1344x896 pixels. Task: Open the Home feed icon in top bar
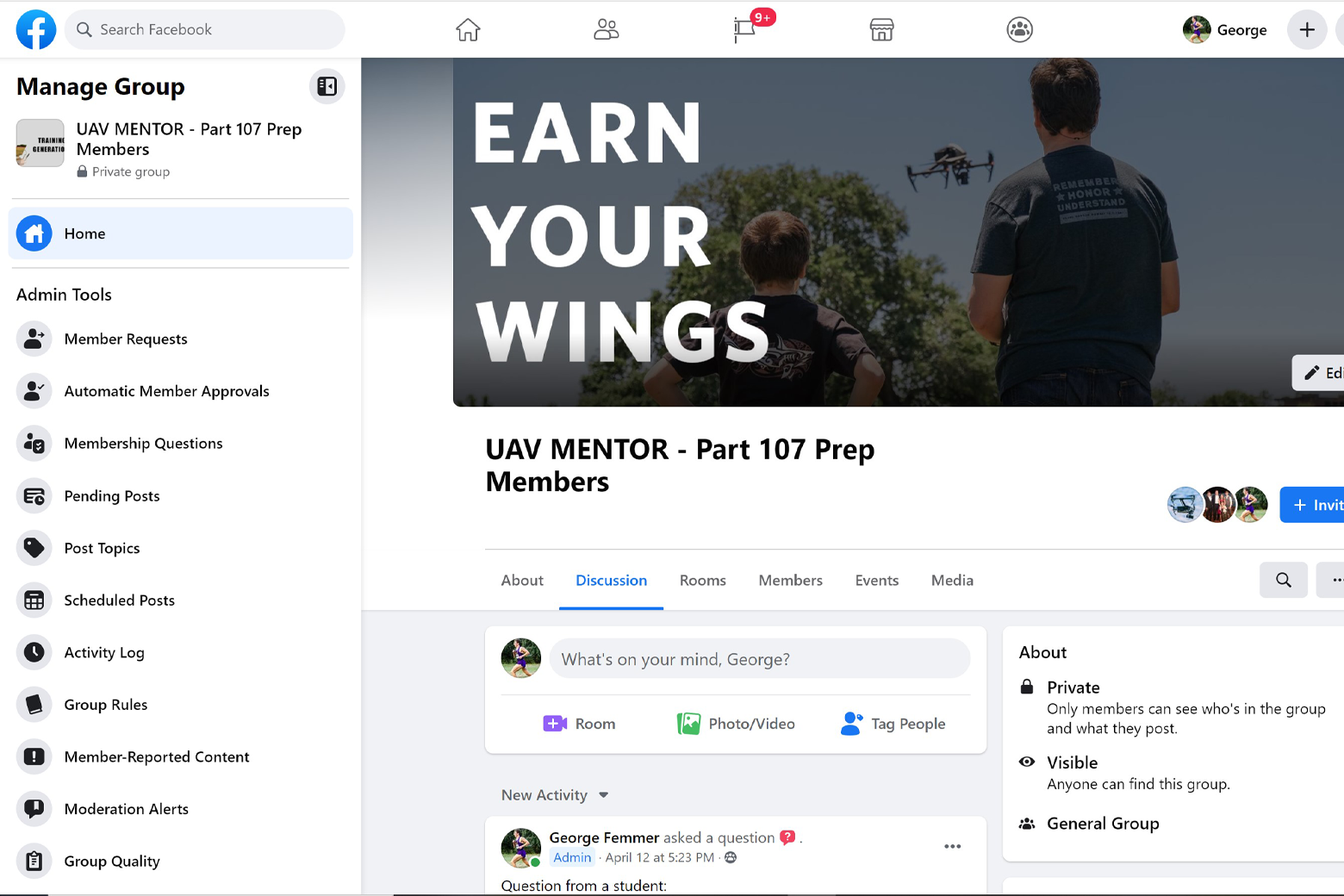point(468,30)
